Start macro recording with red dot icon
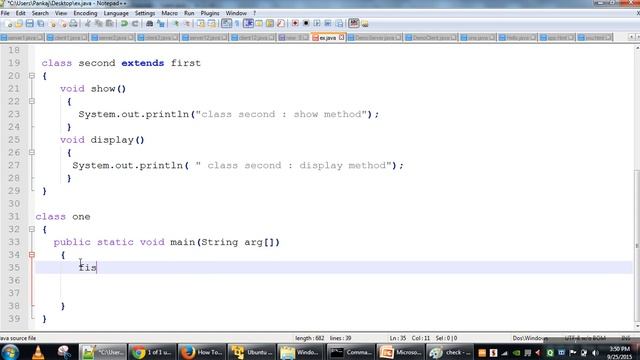The width and height of the screenshot is (640, 360). [x=295, y=24]
